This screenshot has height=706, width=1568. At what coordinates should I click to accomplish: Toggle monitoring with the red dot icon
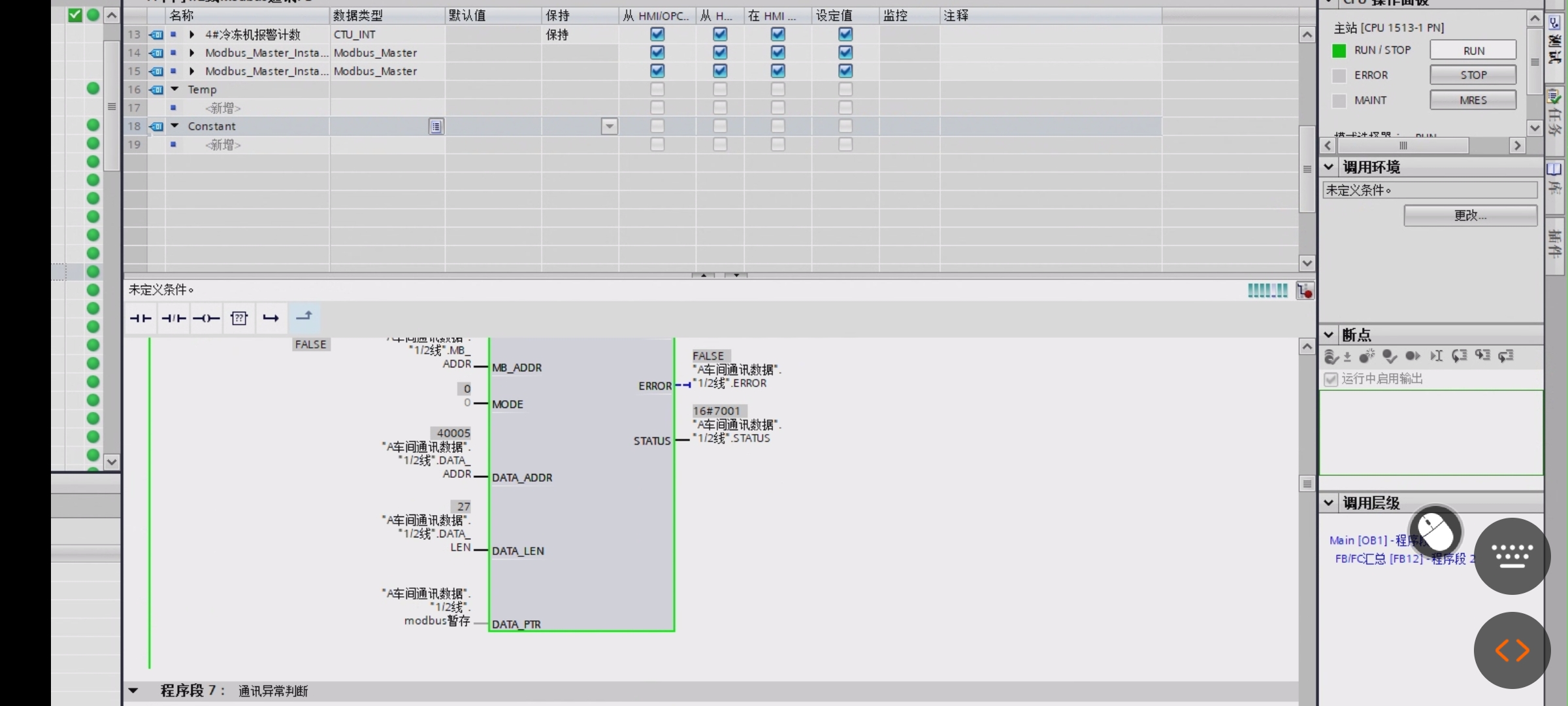tap(1305, 291)
